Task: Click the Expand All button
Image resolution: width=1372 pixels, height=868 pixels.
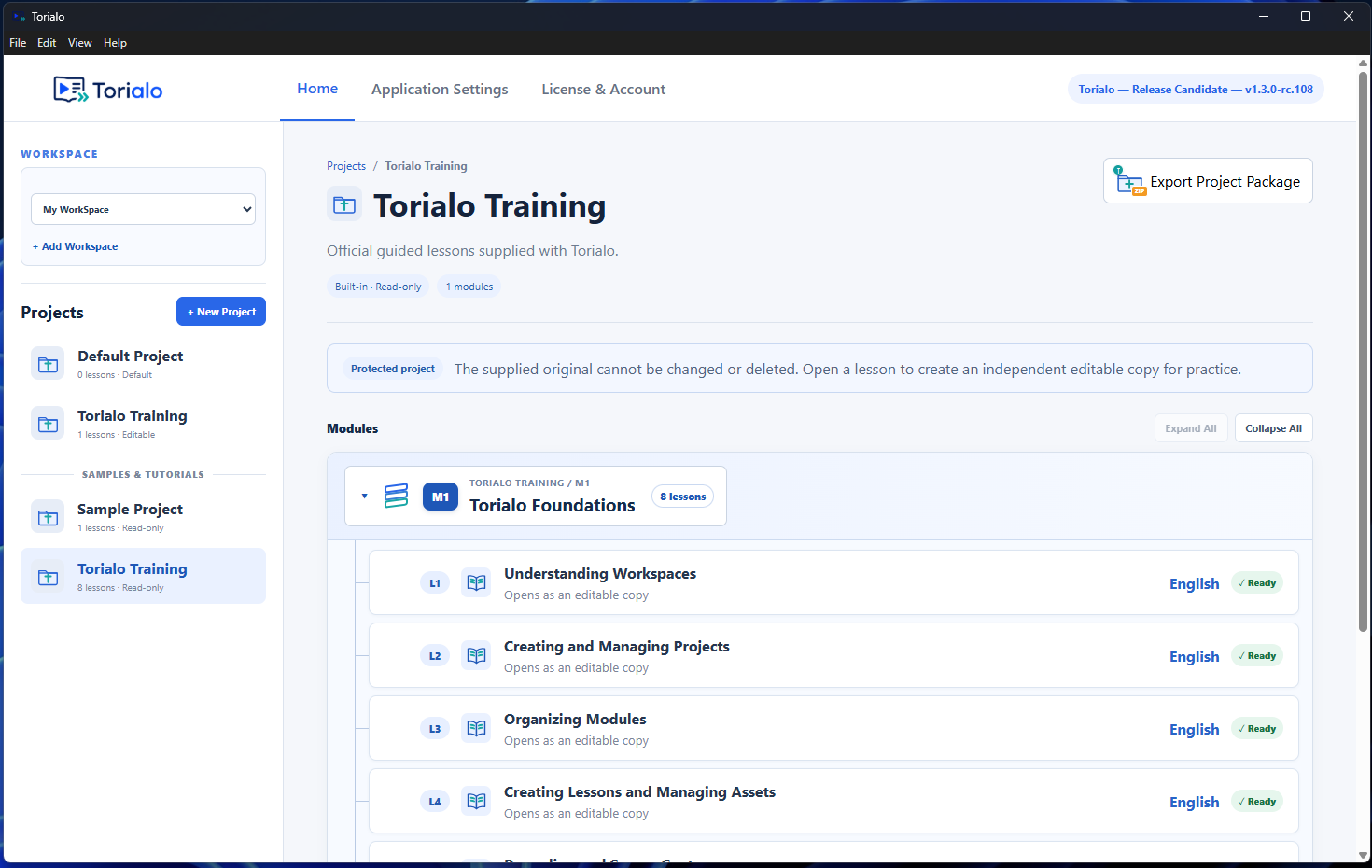Action: (1191, 428)
